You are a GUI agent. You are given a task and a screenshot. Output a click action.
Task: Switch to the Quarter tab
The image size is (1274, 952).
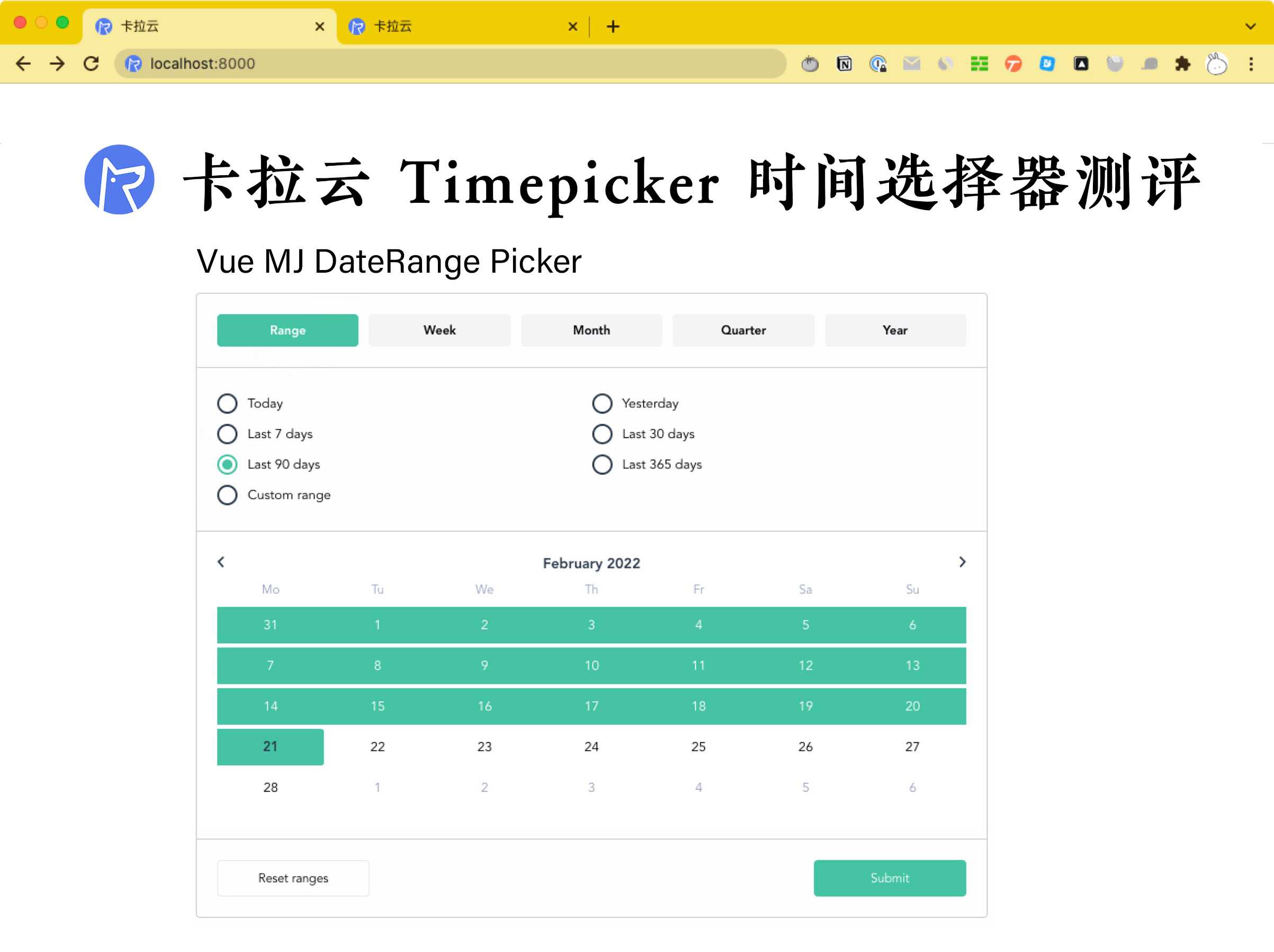click(742, 331)
